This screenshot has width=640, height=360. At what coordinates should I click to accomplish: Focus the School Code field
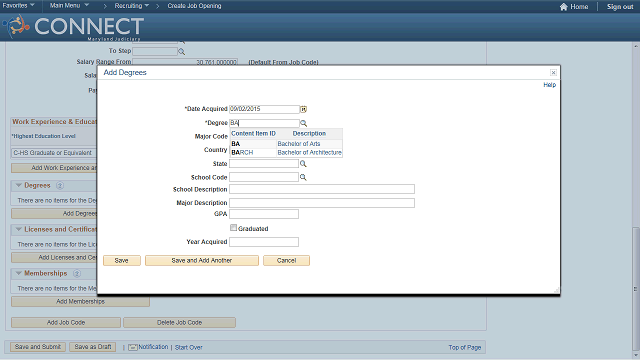pos(264,177)
